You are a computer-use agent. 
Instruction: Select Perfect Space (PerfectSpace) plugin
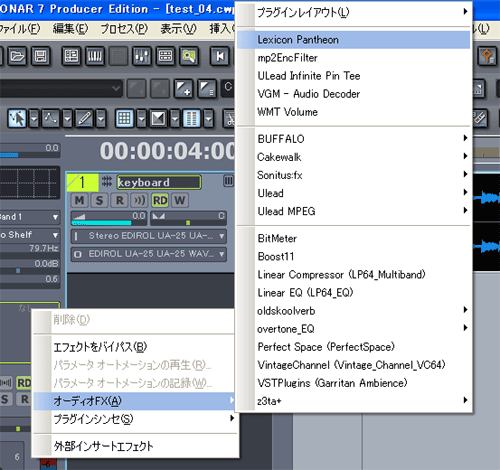[x=353, y=347]
